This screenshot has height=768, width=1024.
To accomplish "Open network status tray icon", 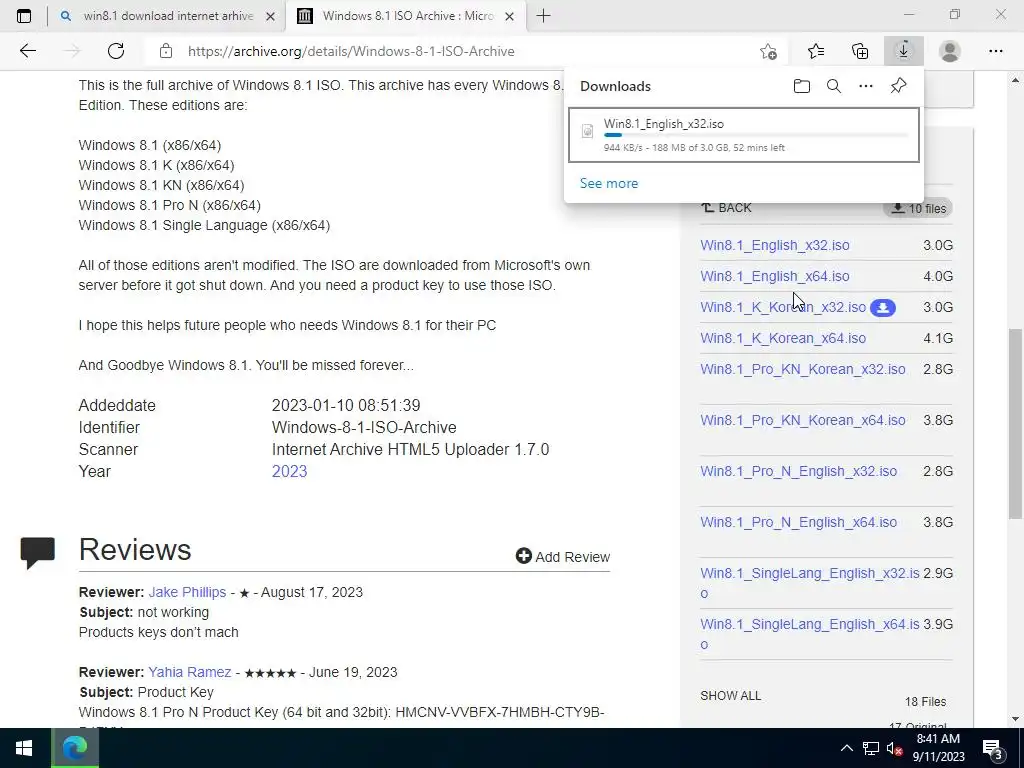I will [871, 748].
